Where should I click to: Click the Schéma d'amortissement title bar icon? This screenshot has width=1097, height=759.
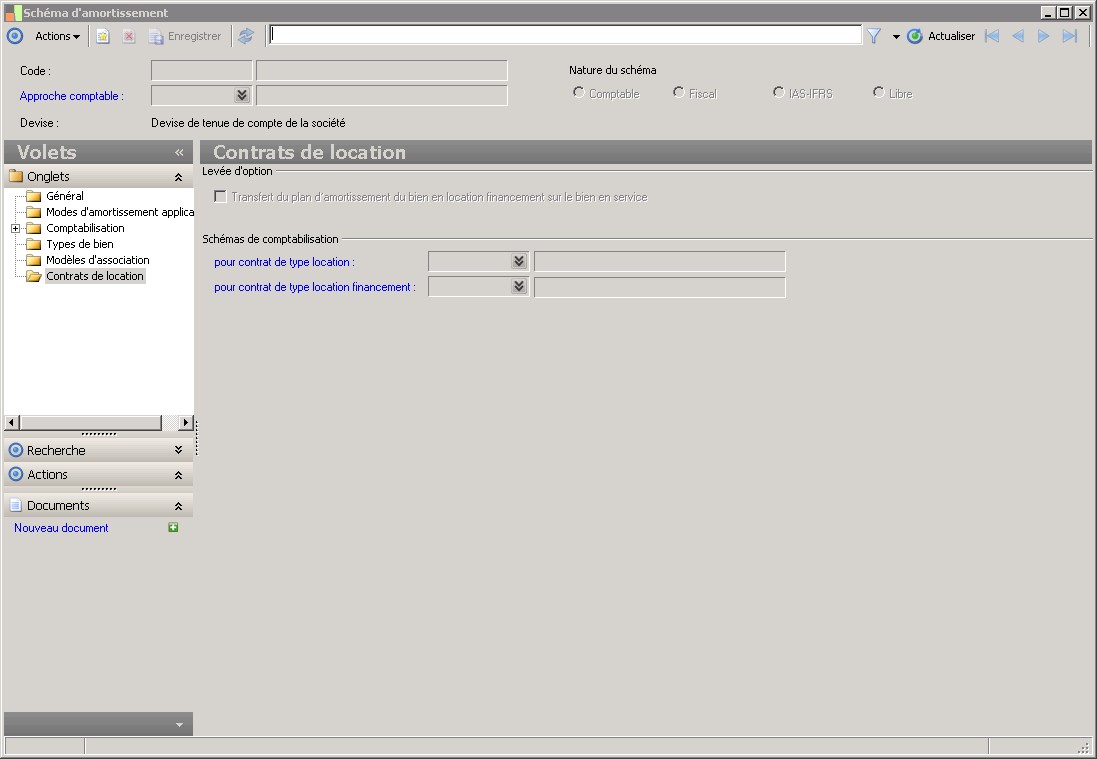point(13,13)
